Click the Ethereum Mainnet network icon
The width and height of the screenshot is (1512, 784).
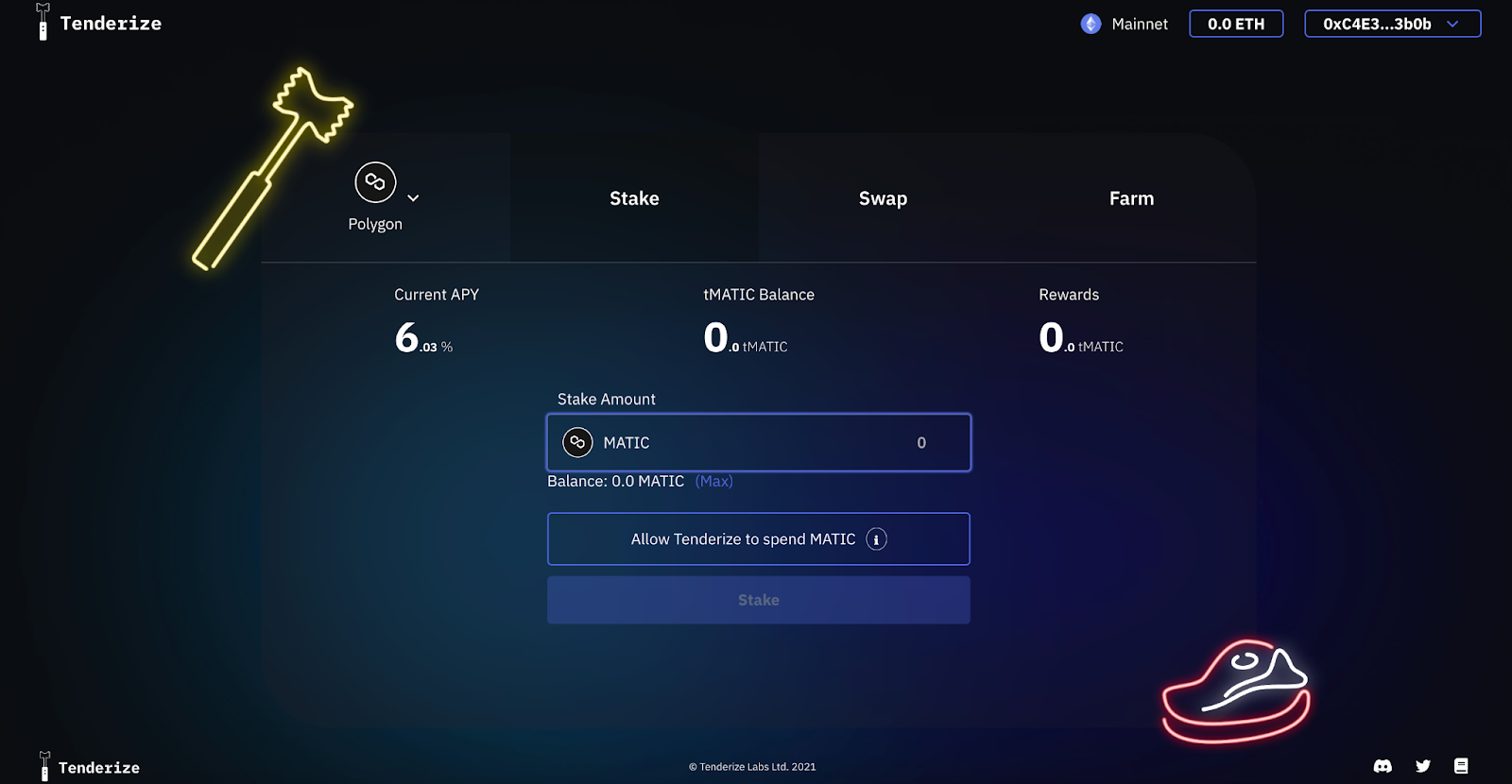1091,24
